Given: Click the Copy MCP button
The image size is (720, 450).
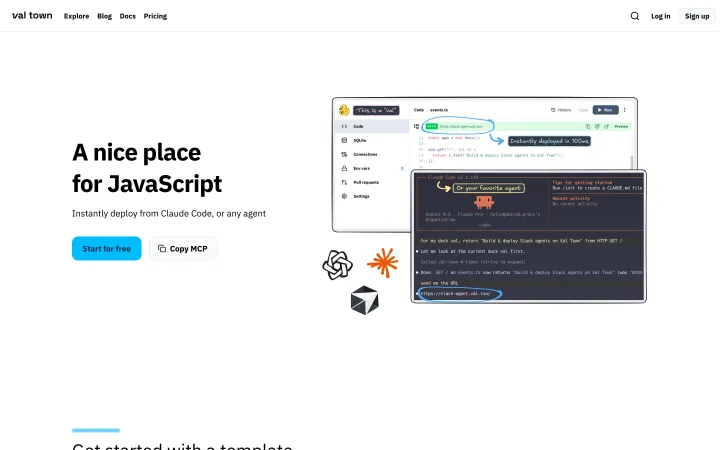Looking at the screenshot, I should pyautogui.click(x=183, y=248).
